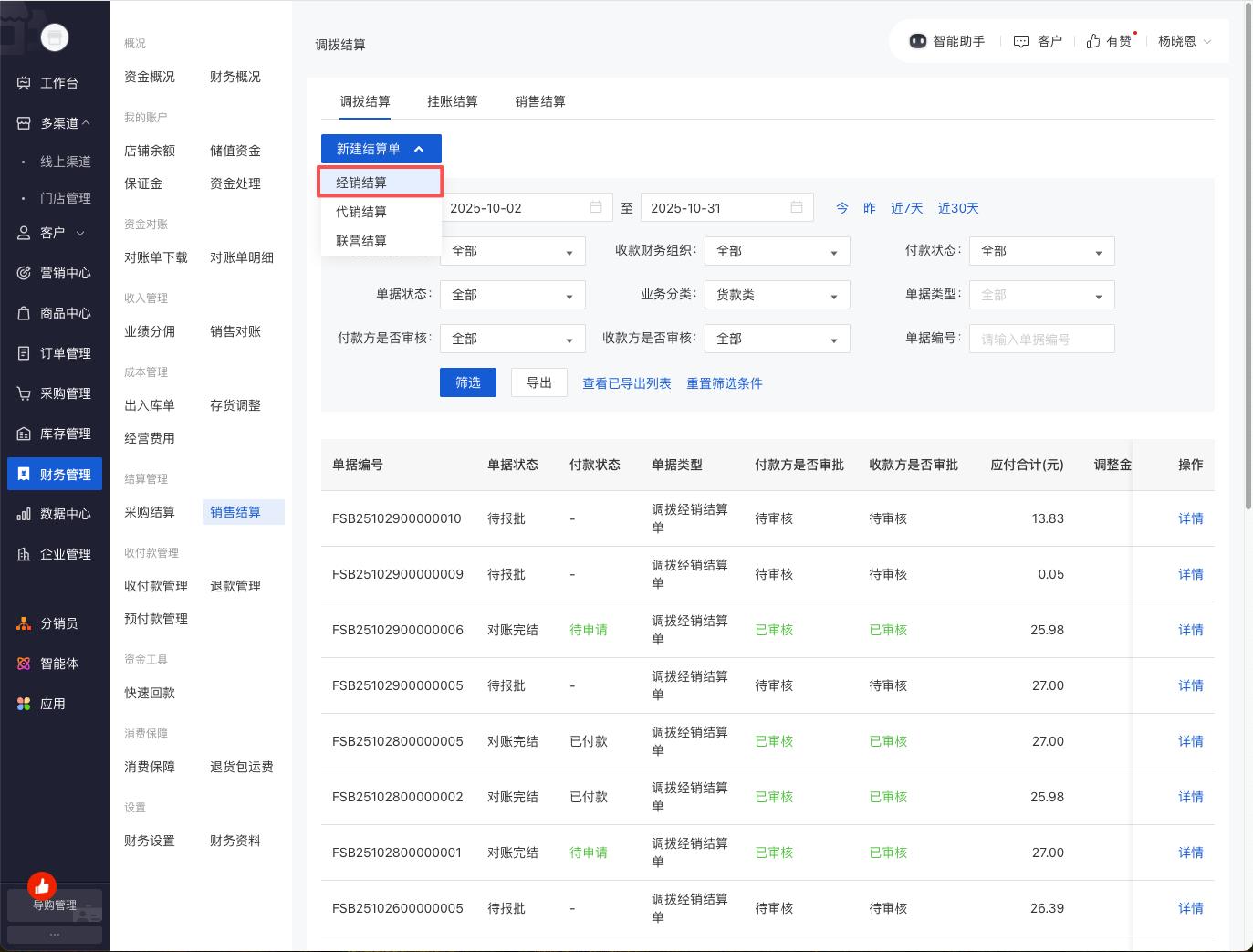Select 代销结算 from the dropdown menu
This screenshot has height=952, width=1253.
361,212
